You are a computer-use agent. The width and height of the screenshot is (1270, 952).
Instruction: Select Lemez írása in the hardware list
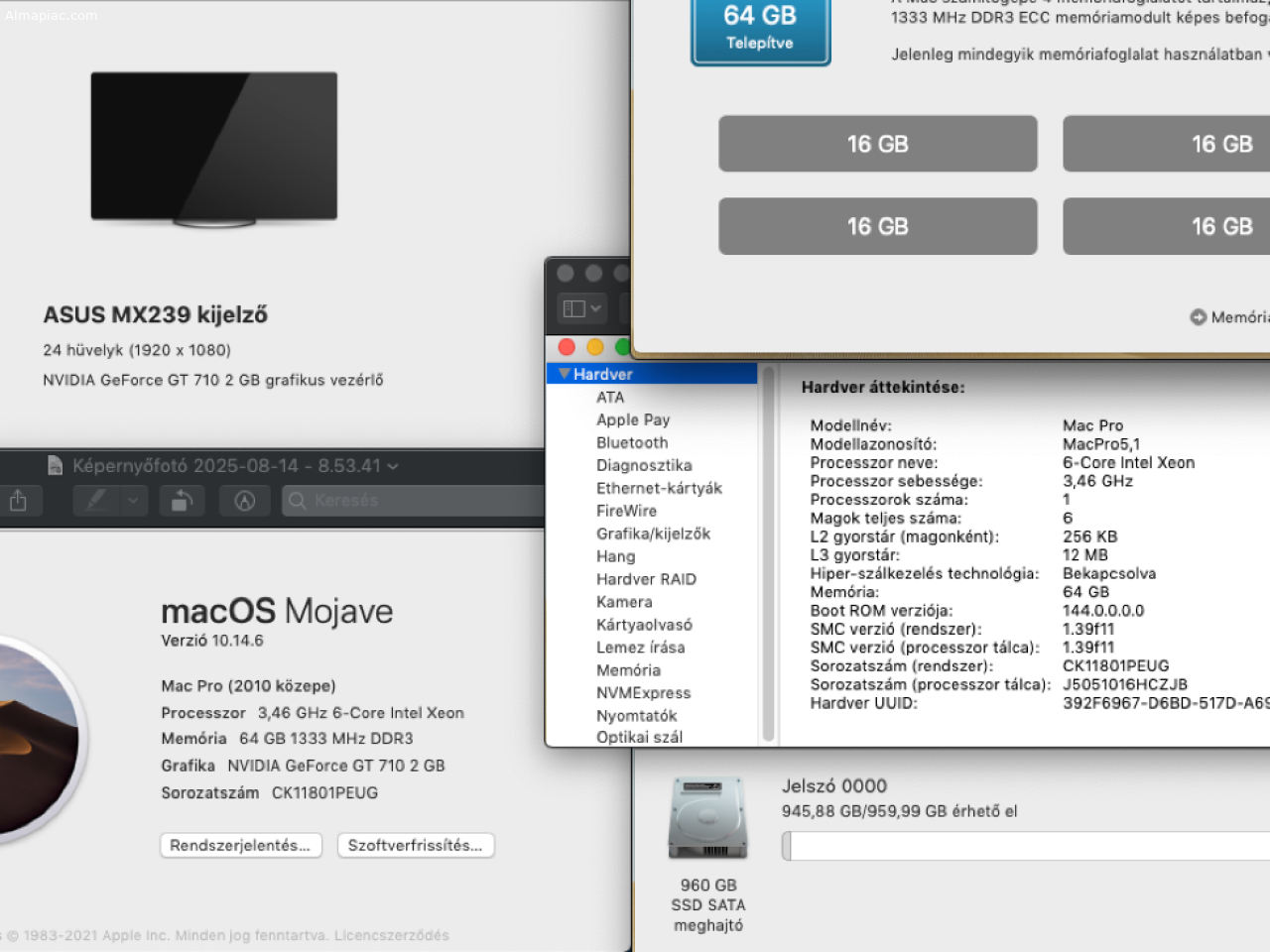click(x=640, y=648)
